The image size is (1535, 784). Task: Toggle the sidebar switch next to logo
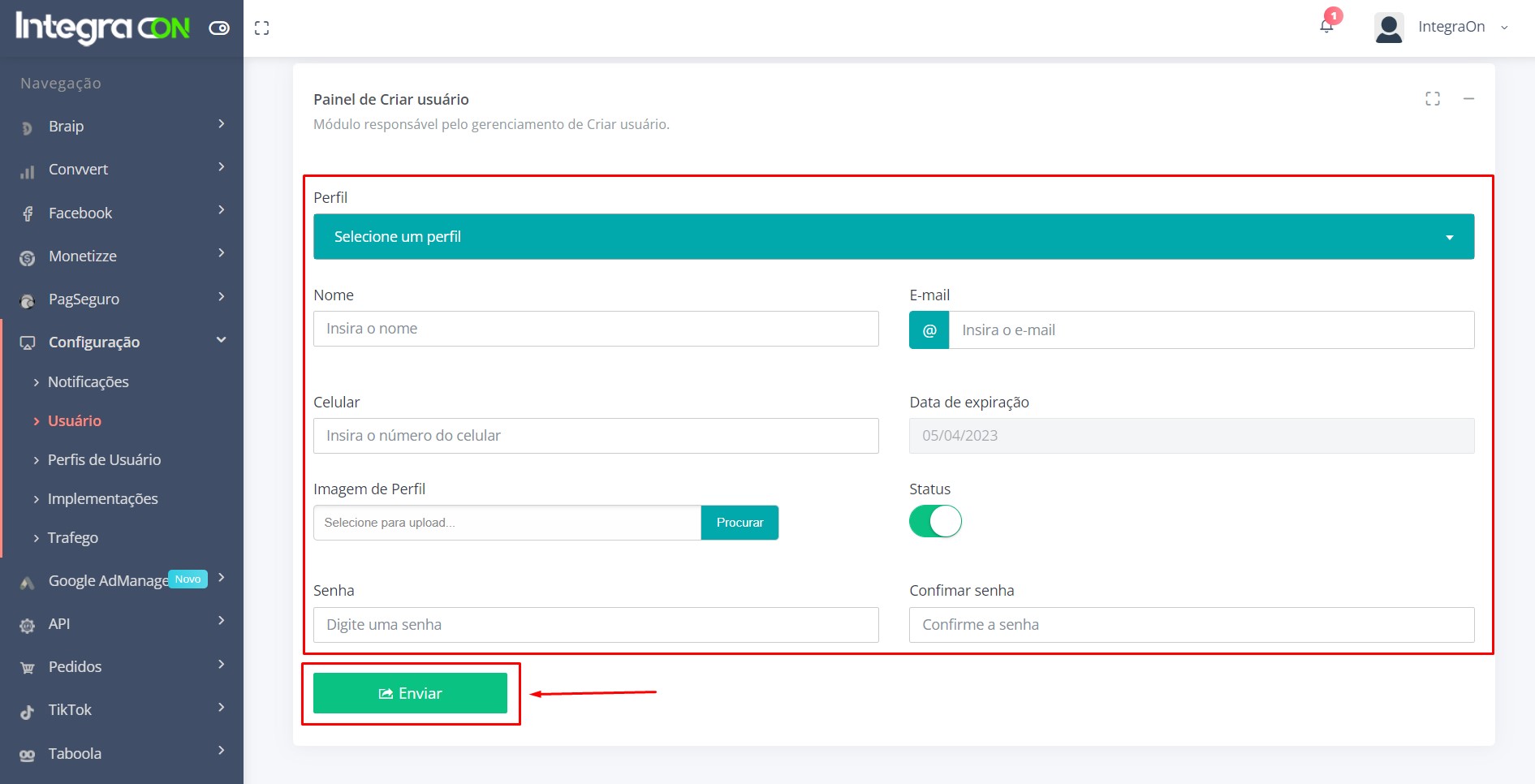(x=219, y=28)
